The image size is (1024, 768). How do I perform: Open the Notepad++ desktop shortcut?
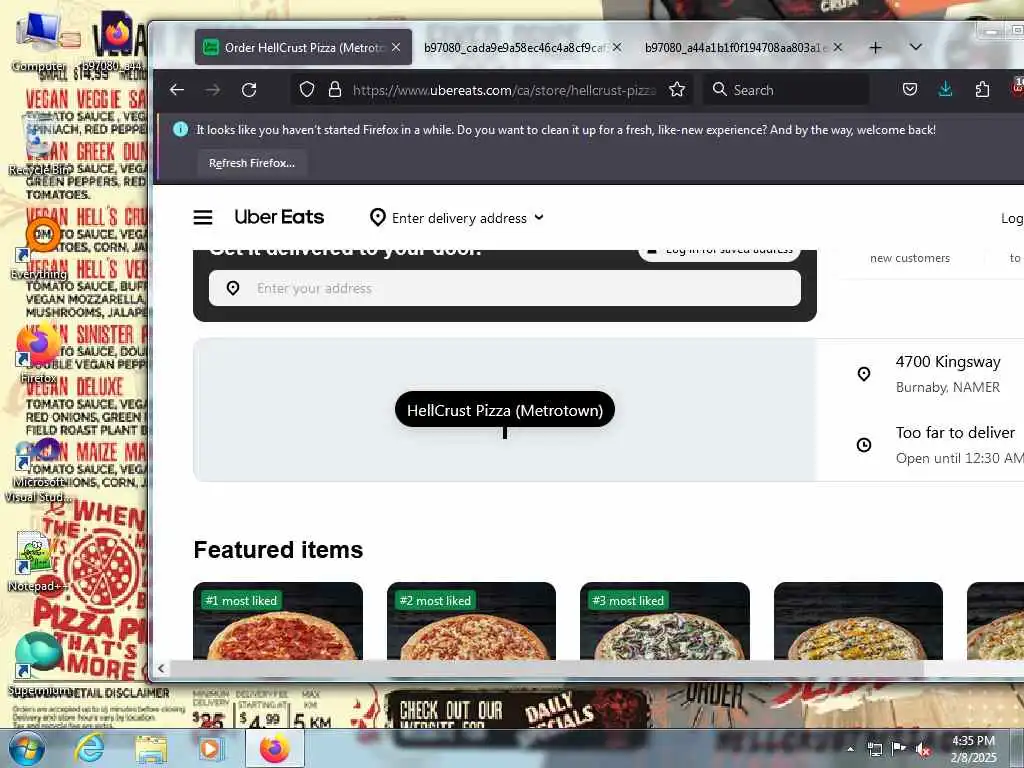(37, 562)
